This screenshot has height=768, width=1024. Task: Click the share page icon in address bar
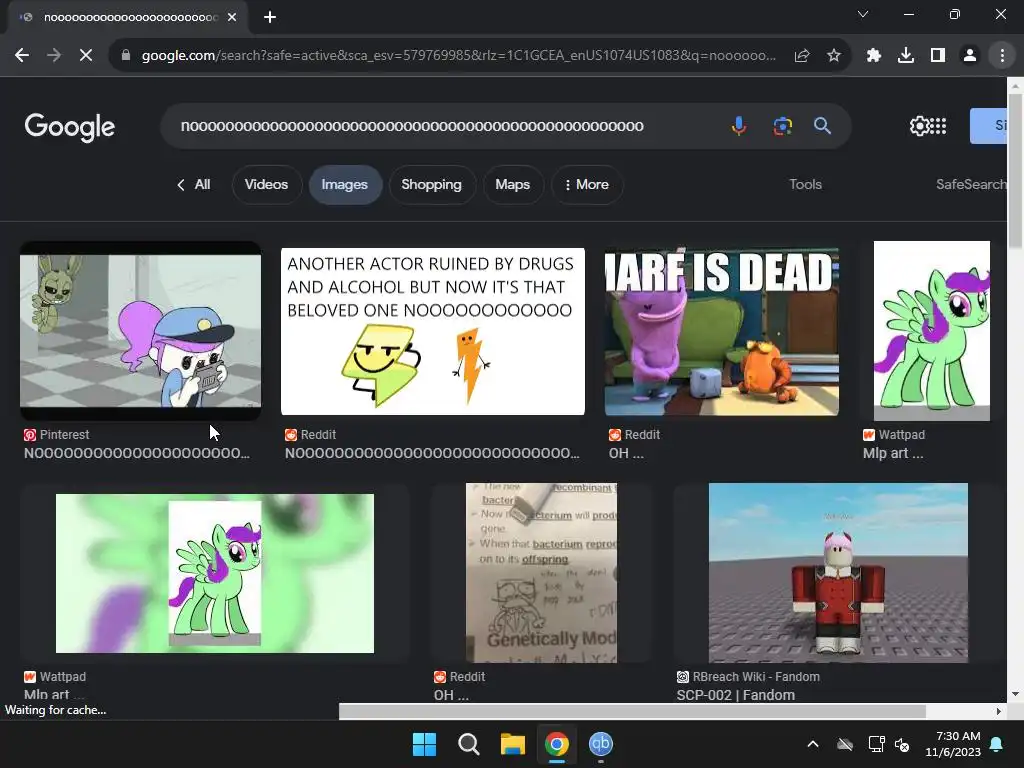coord(802,56)
